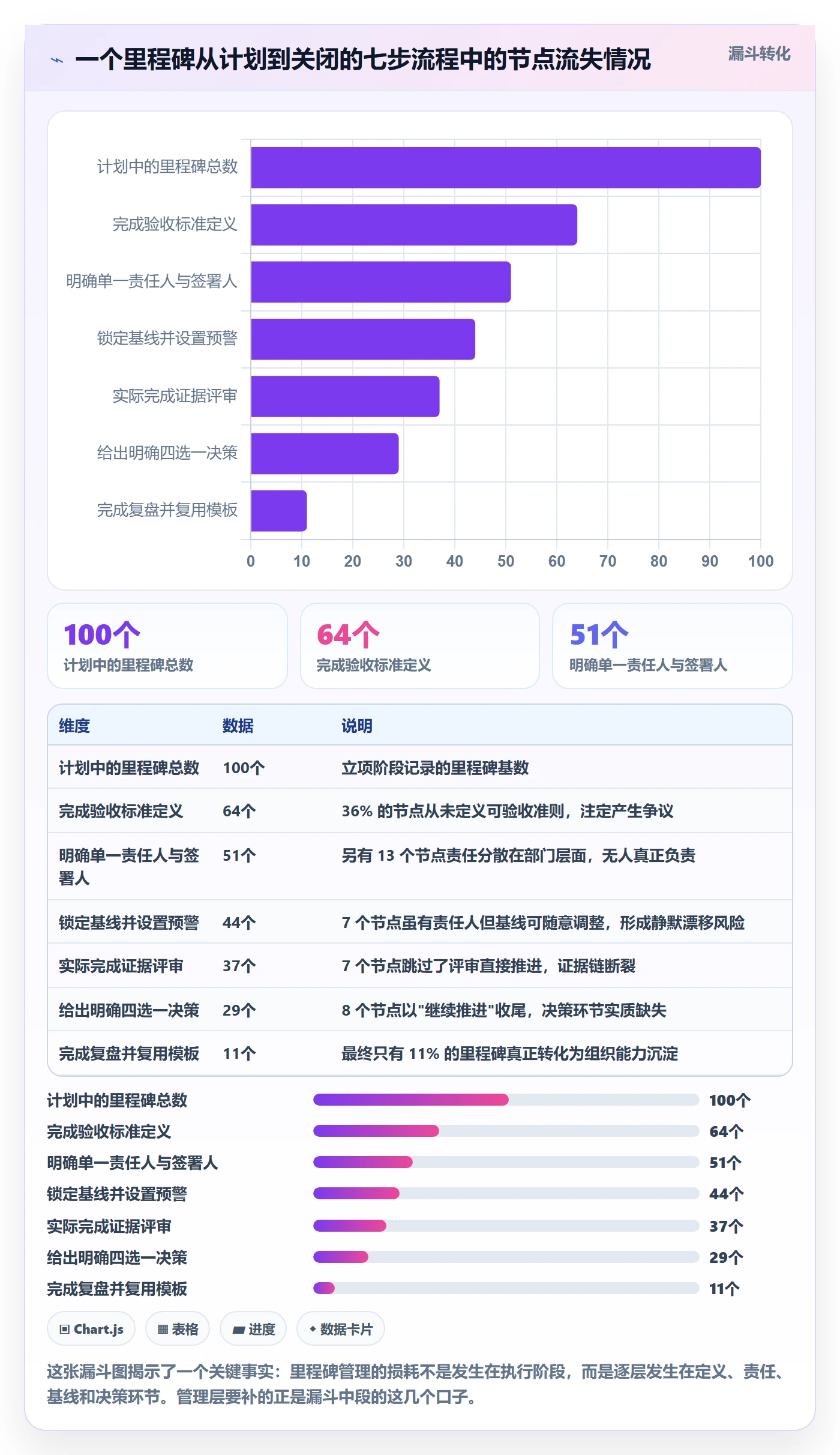Image resolution: width=840 pixels, height=1455 pixels.
Task: Click the 完成复盘并复用模板 chart bar
Action: click(x=279, y=511)
